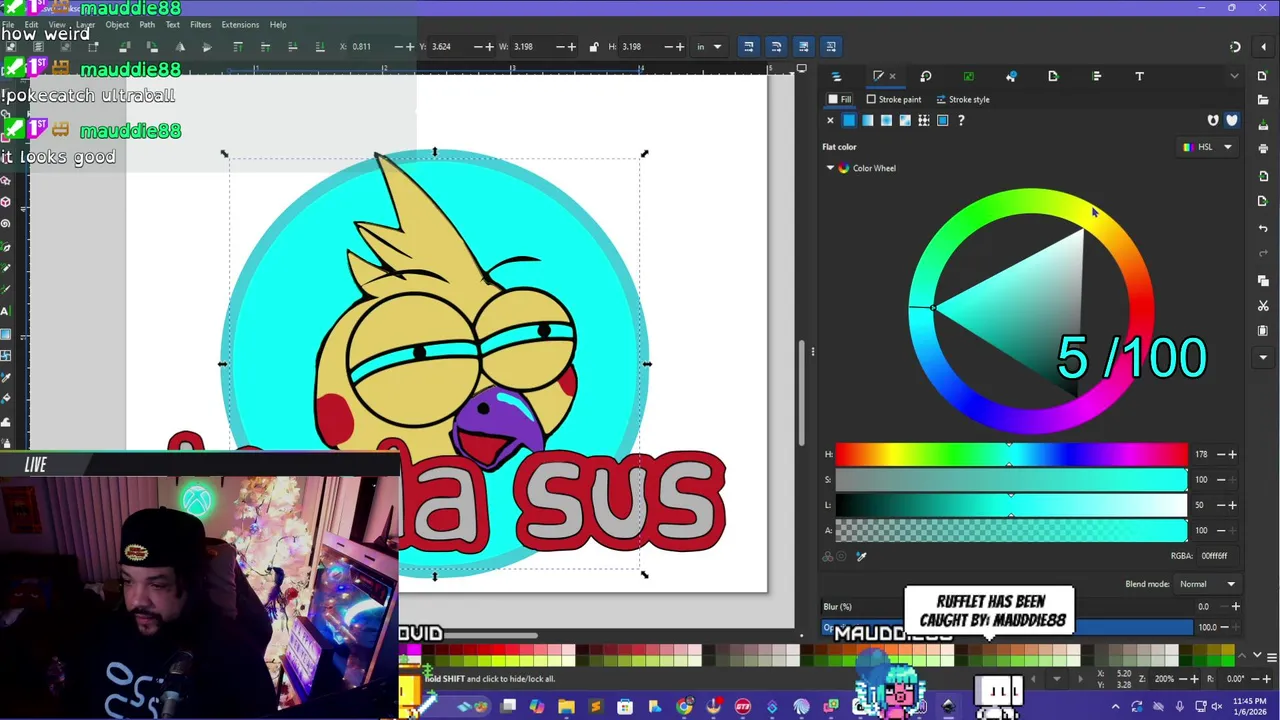Expand the dock tabs overflow chevron
This screenshot has width=1280, height=720.
click(x=1234, y=76)
